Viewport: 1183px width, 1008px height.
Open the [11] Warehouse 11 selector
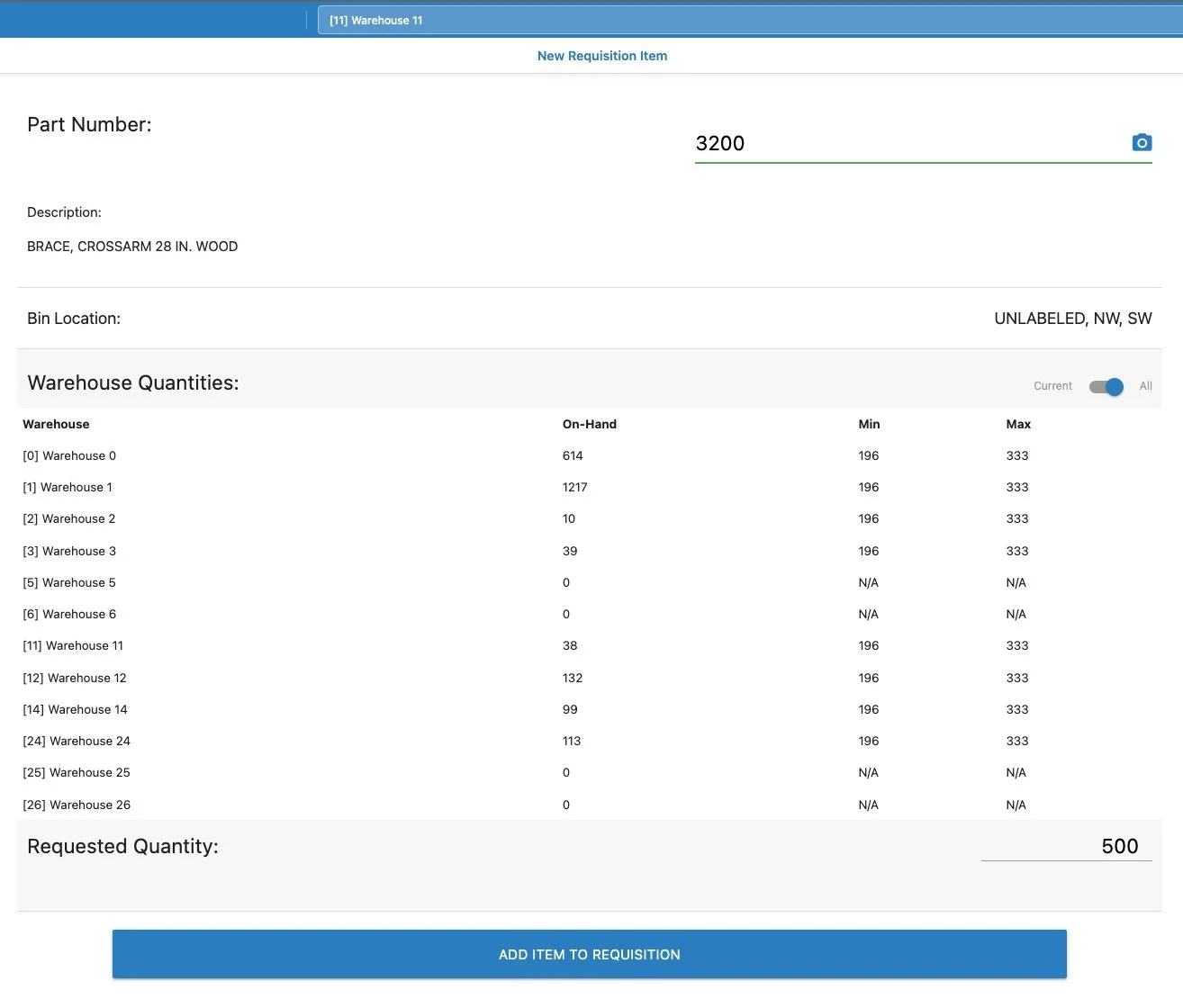pos(750,20)
